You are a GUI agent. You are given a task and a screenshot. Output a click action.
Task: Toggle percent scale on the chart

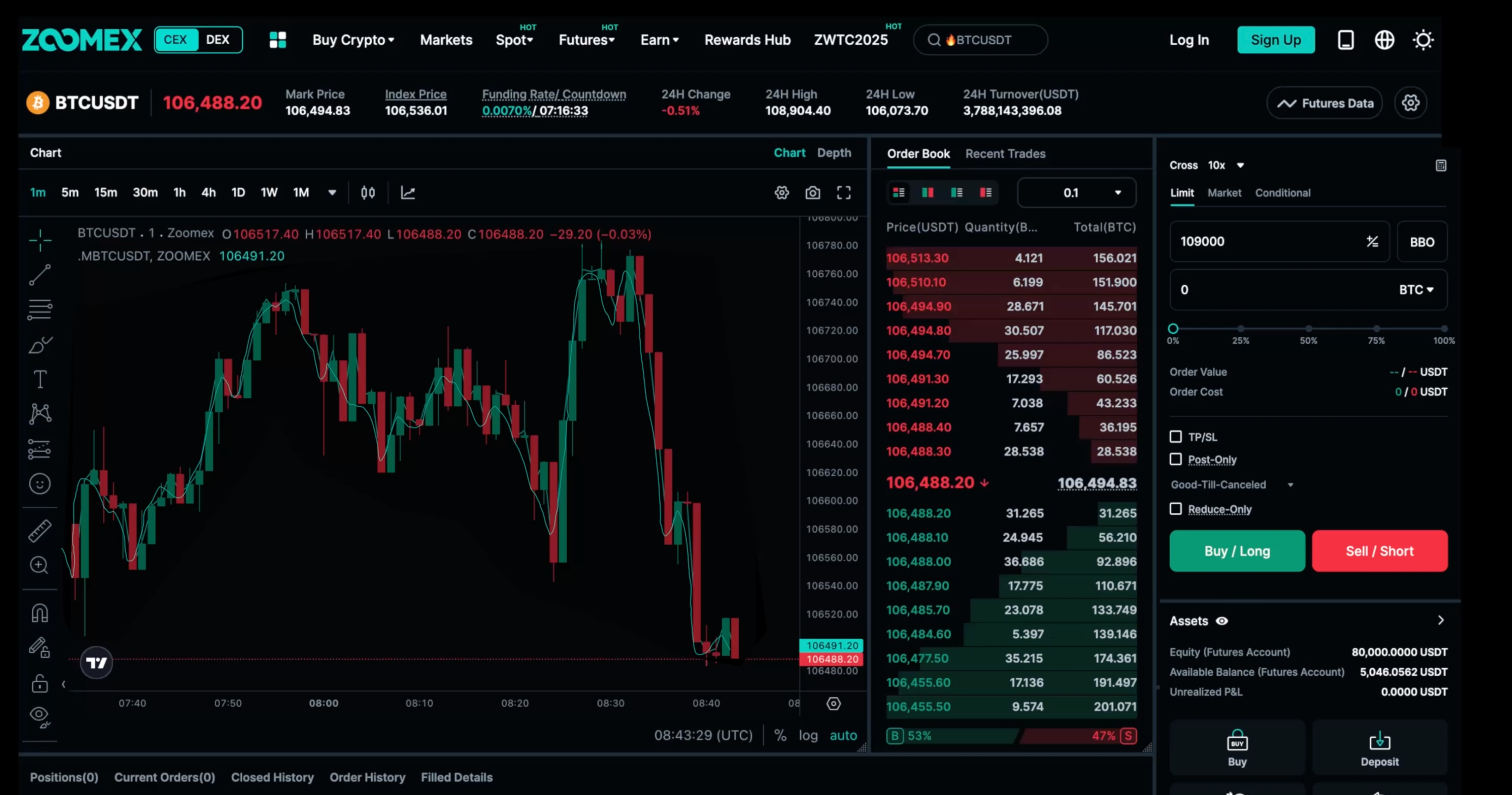(x=780, y=735)
